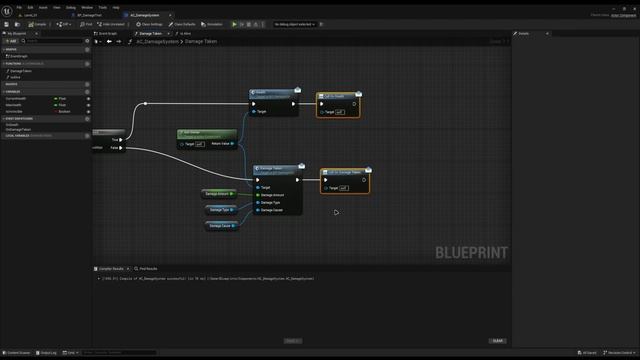Image resolution: width=640 pixels, height=360 pixels.
Task: Click the Return Value pin
Action: point(232,144)
